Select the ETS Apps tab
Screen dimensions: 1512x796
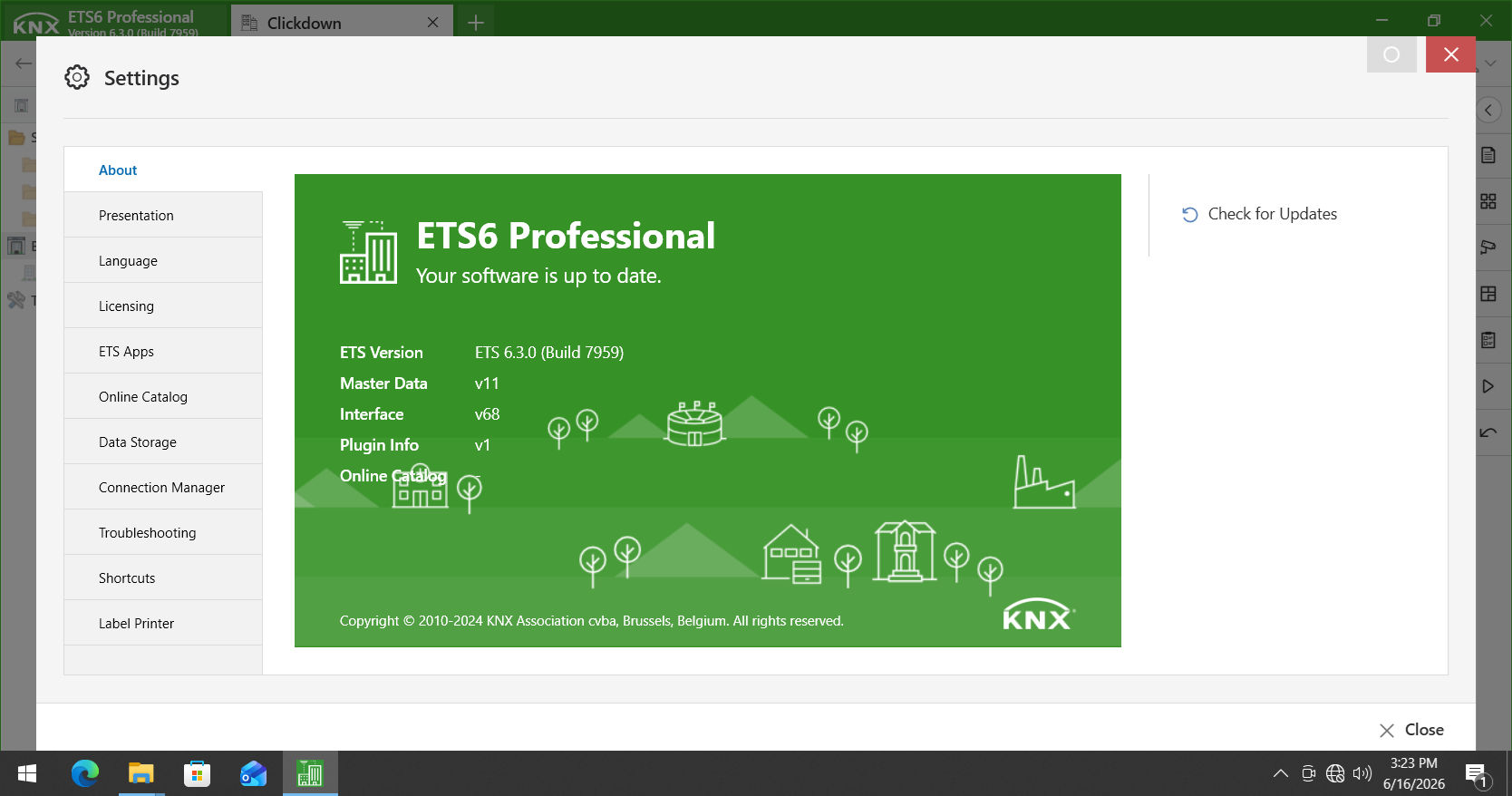[163, 351]
